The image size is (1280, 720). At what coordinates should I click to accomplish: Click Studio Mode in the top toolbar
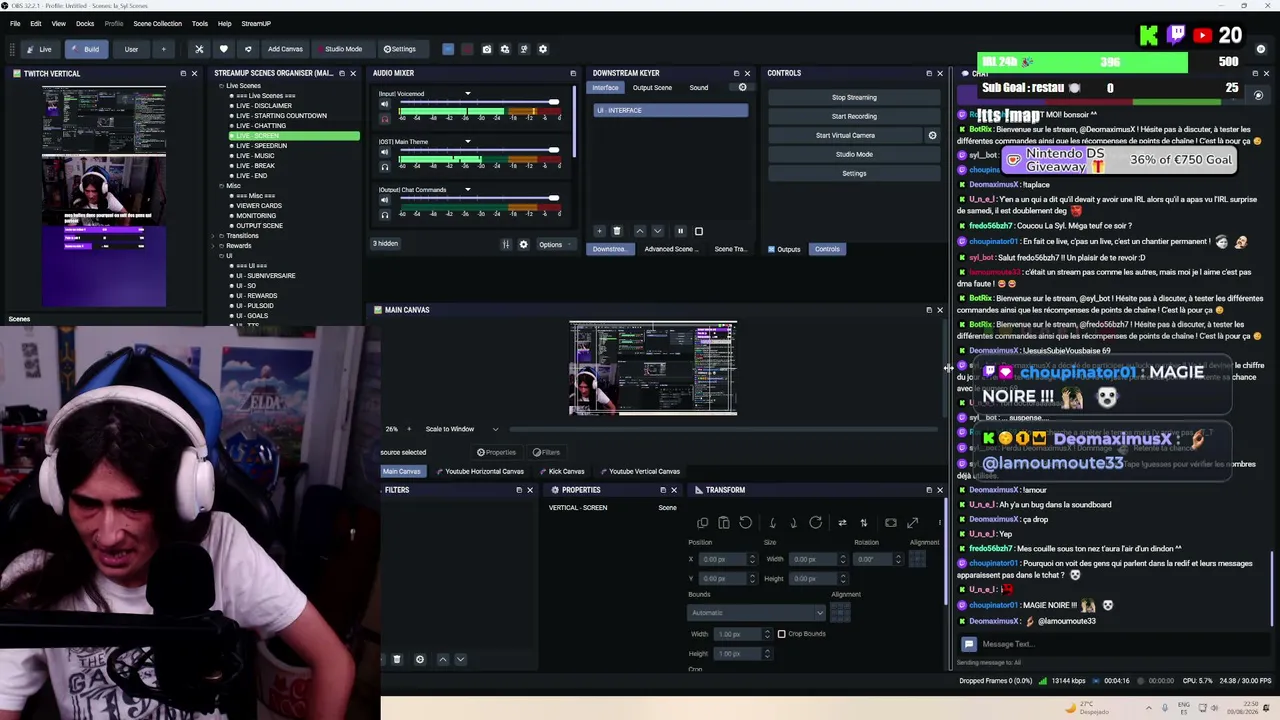pyautogui.click(x=343, y=49)
